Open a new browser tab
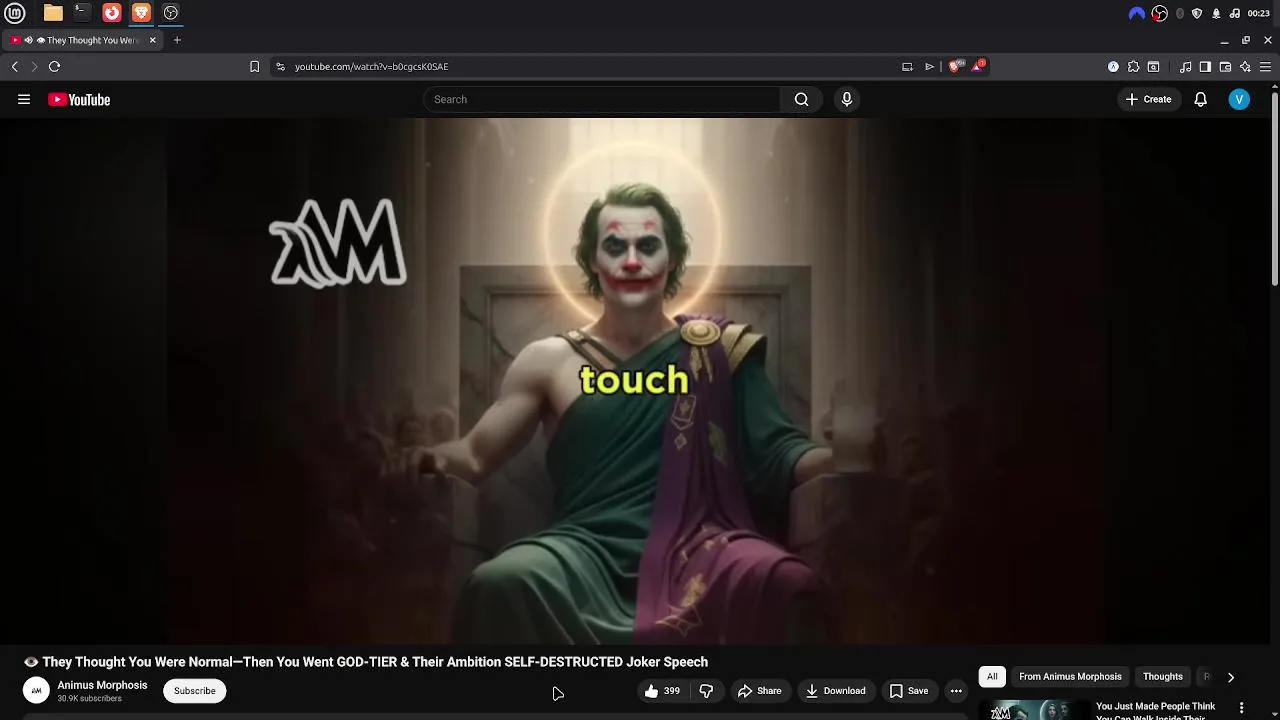1280x720 pixels. coord(177,40)
